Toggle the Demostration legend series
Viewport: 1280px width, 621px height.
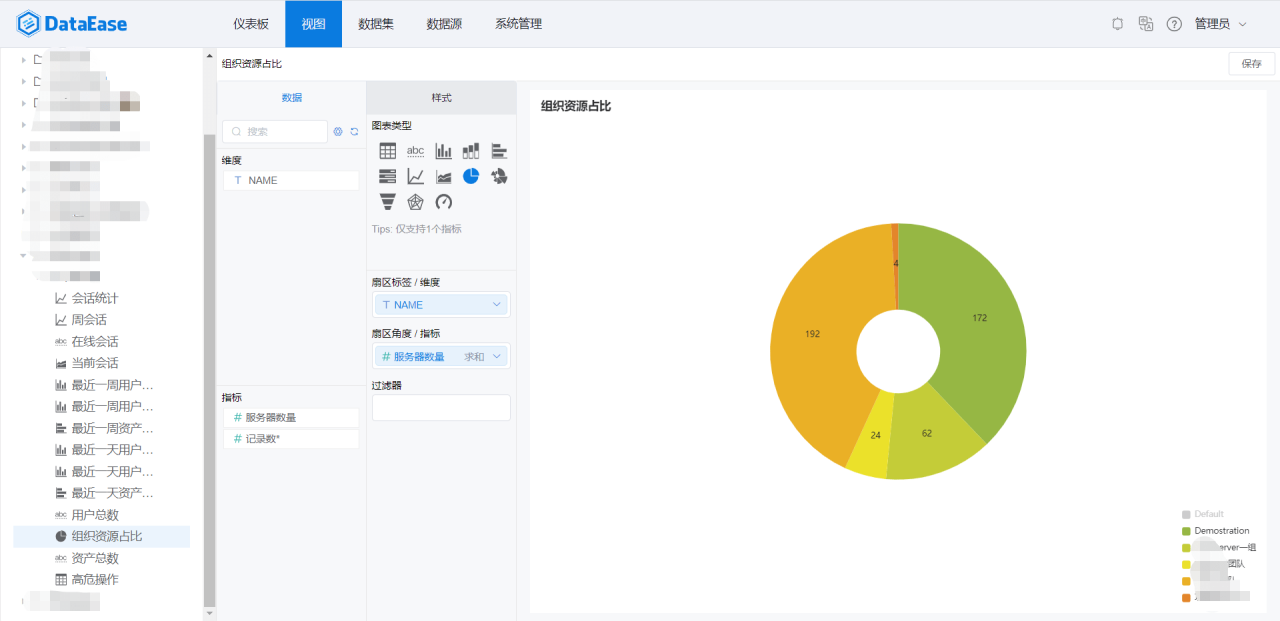tap(1221, 531)
